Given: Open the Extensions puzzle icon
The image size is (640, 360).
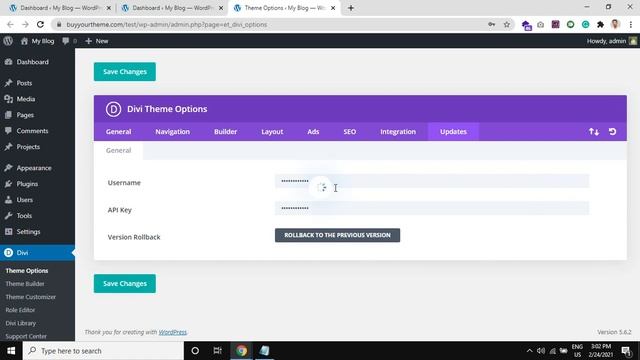Looking at the screenshot, I should coord(600,24).
